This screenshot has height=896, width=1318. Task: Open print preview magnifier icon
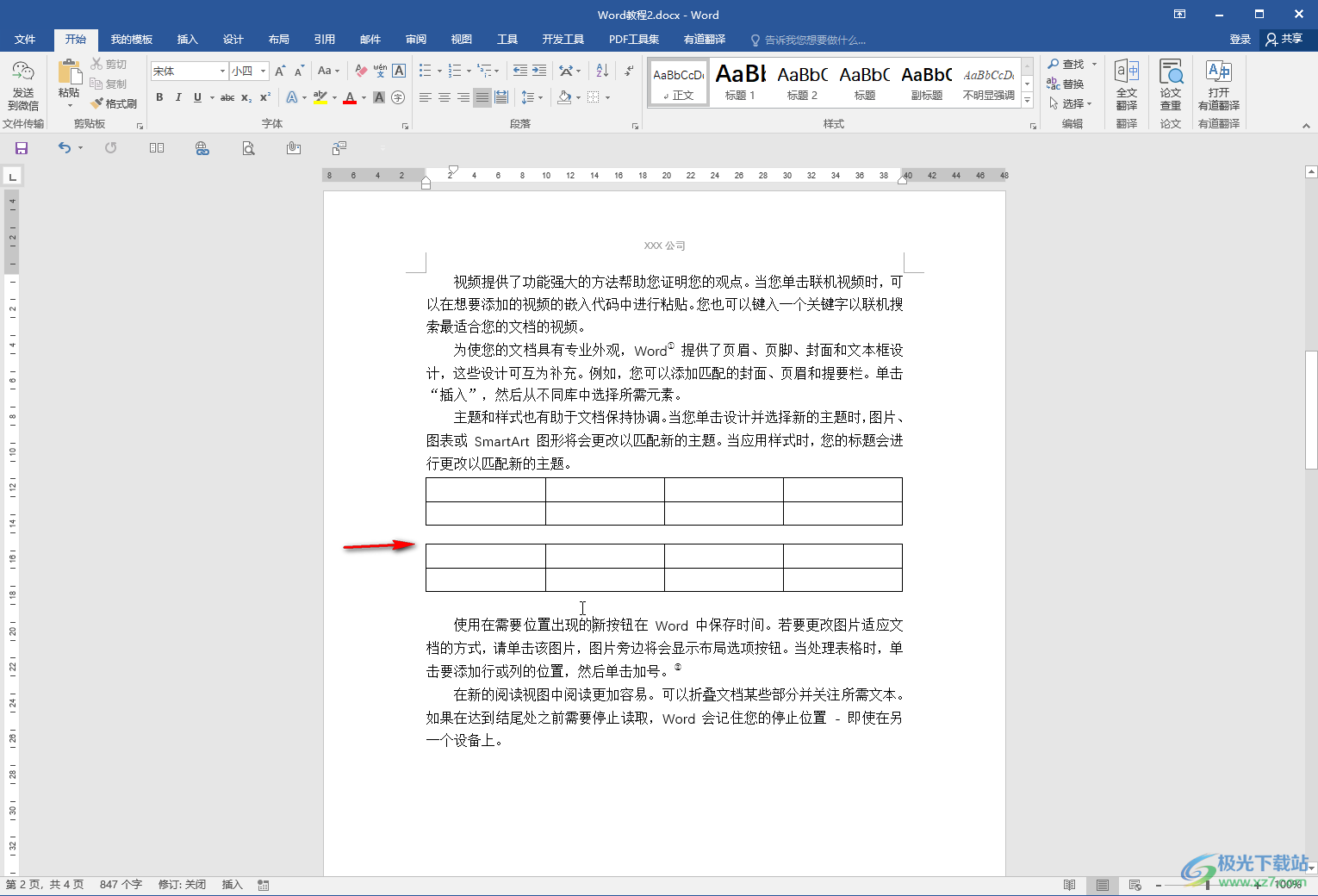pos(248,148)
